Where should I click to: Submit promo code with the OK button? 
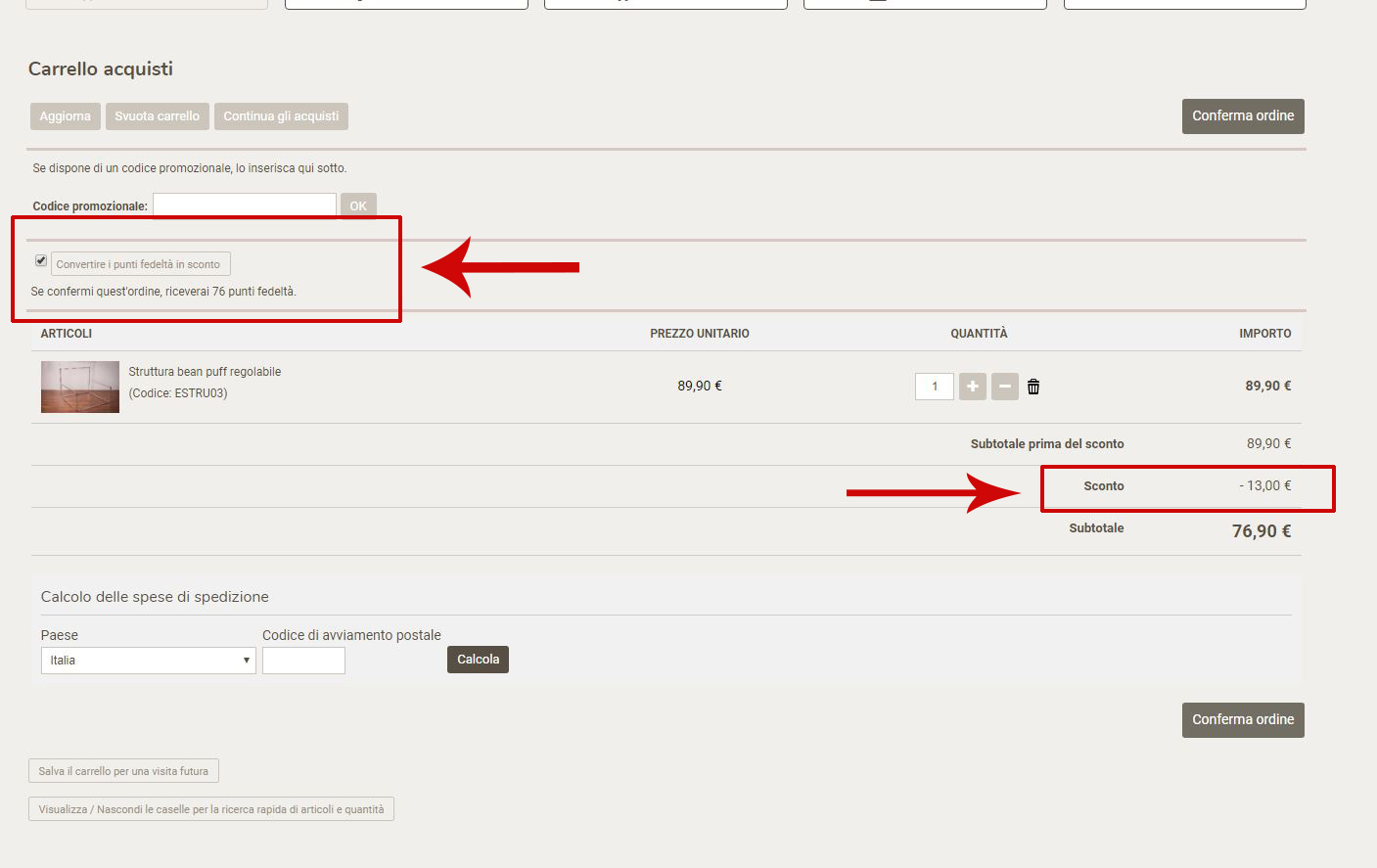[358, 206]
